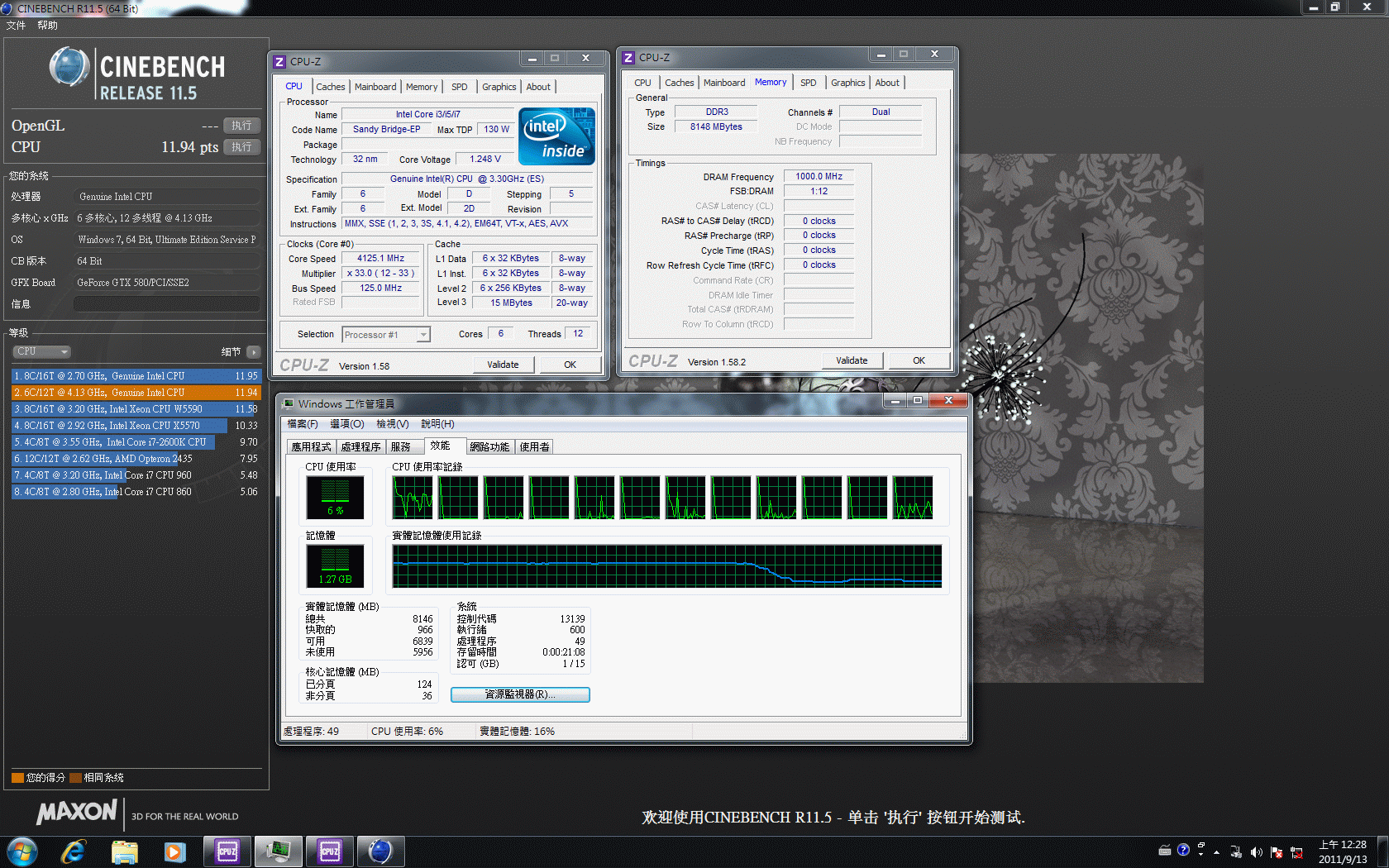The width and height of the screenshot is (1389, 868).
Task: Open Processor #1 selection dropdown
Action: click(x=386, y=335)
